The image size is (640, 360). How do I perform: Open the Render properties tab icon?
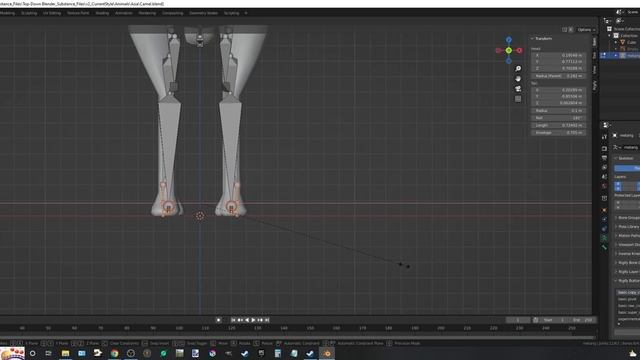point(604,148)
